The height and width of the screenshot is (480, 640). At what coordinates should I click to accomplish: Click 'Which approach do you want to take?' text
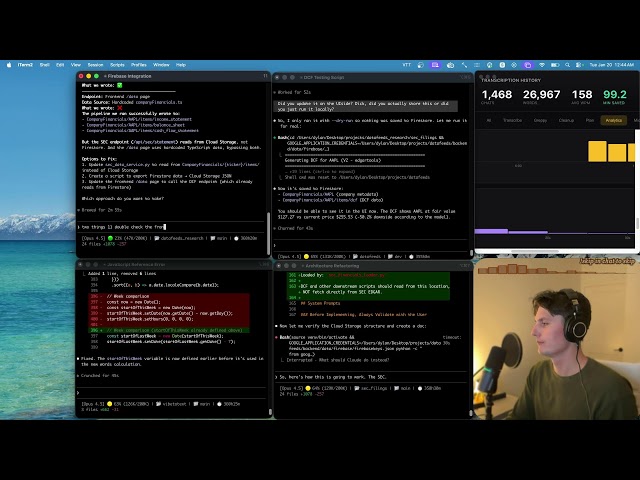tap(123, 199)
